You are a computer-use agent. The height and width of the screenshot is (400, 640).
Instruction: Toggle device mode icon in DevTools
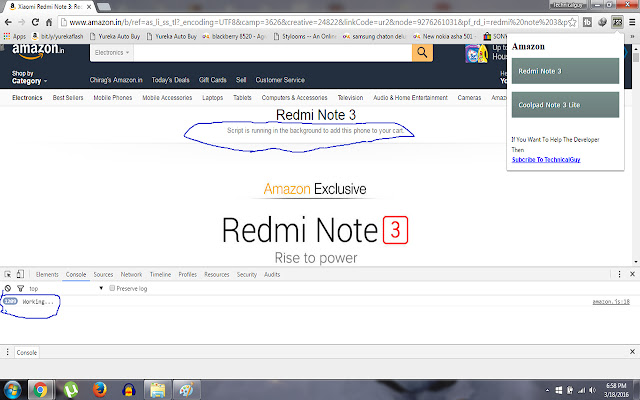point(20,274)
